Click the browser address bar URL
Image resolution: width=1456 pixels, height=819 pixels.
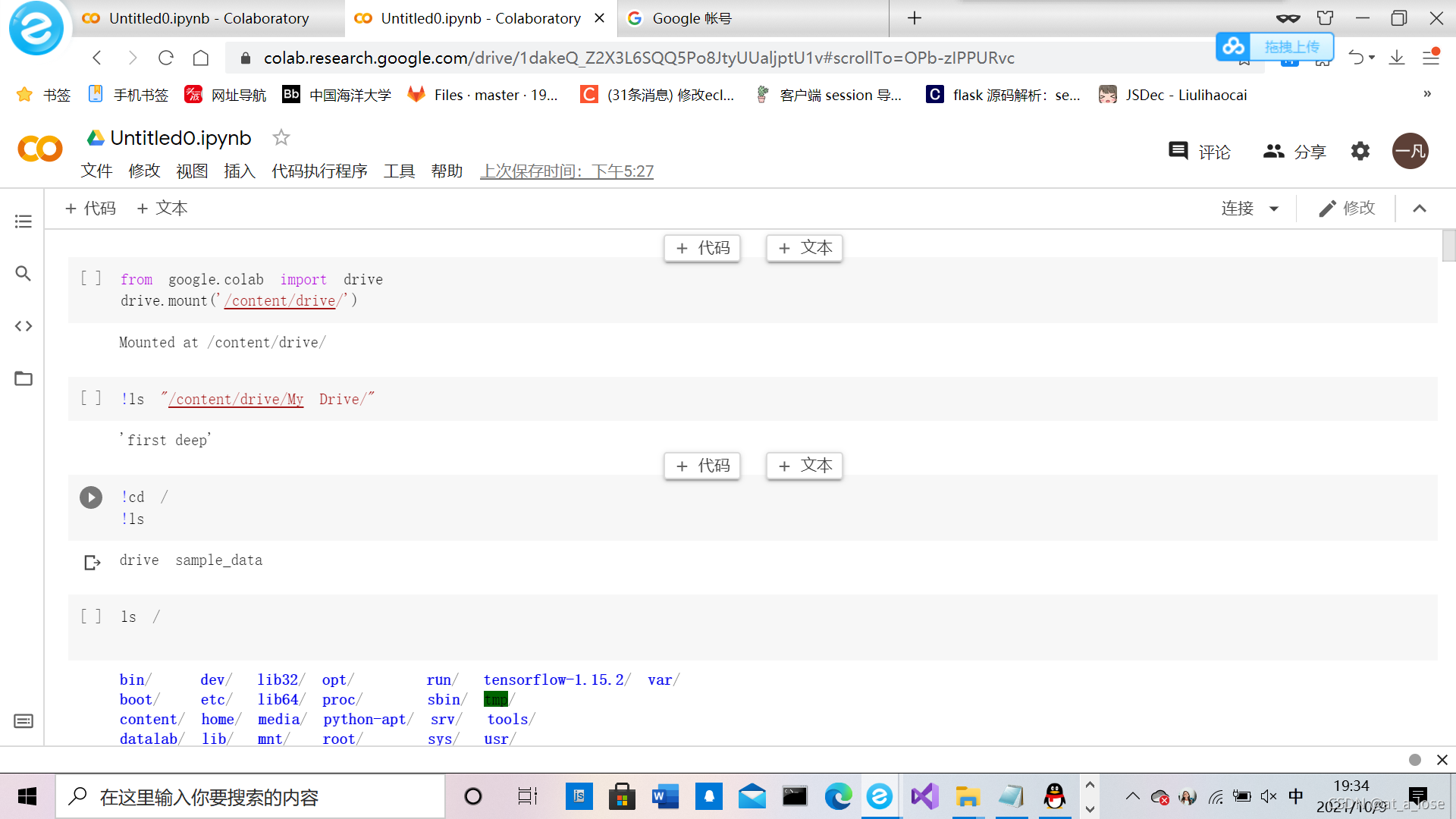[639, 58]
